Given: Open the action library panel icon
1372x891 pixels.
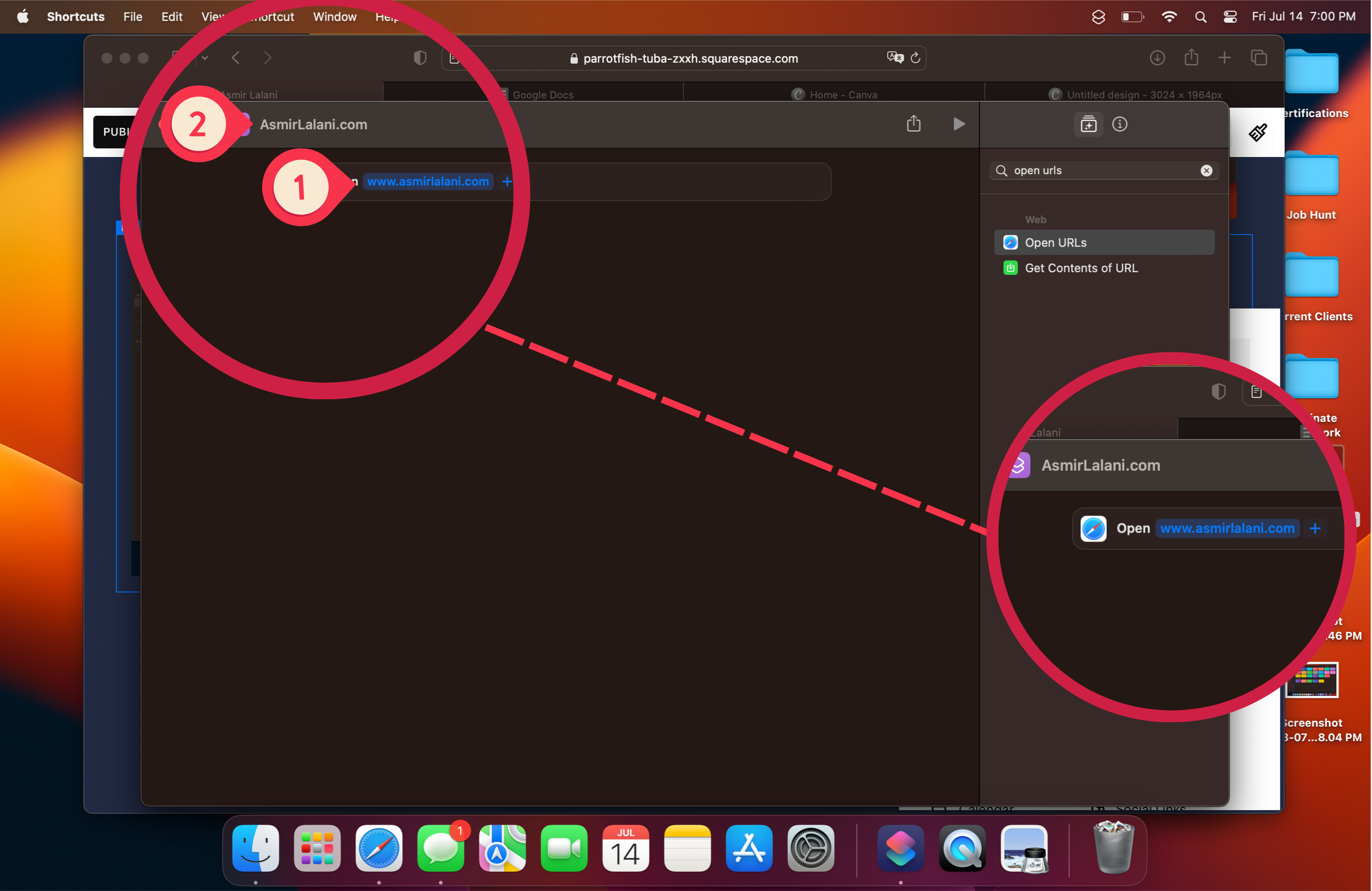Looking at the screenshot, I should [1088, 124].
